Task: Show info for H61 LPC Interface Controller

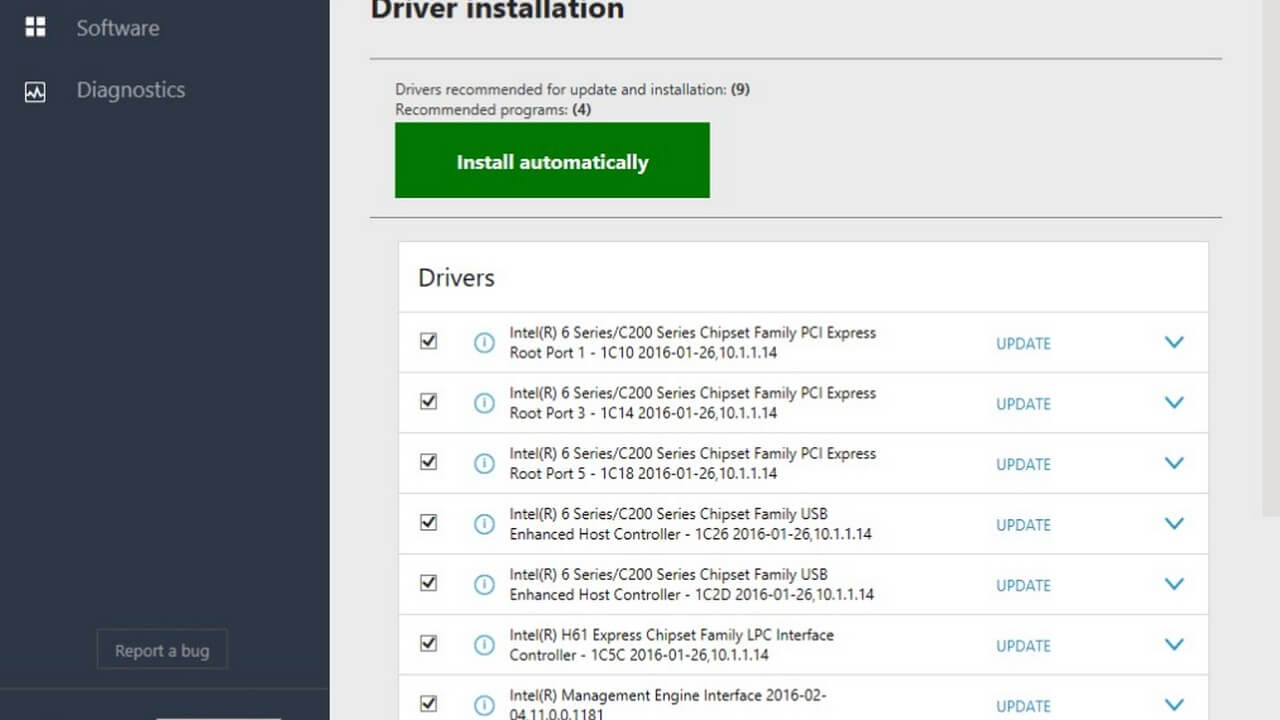Action: pos(484,645)
